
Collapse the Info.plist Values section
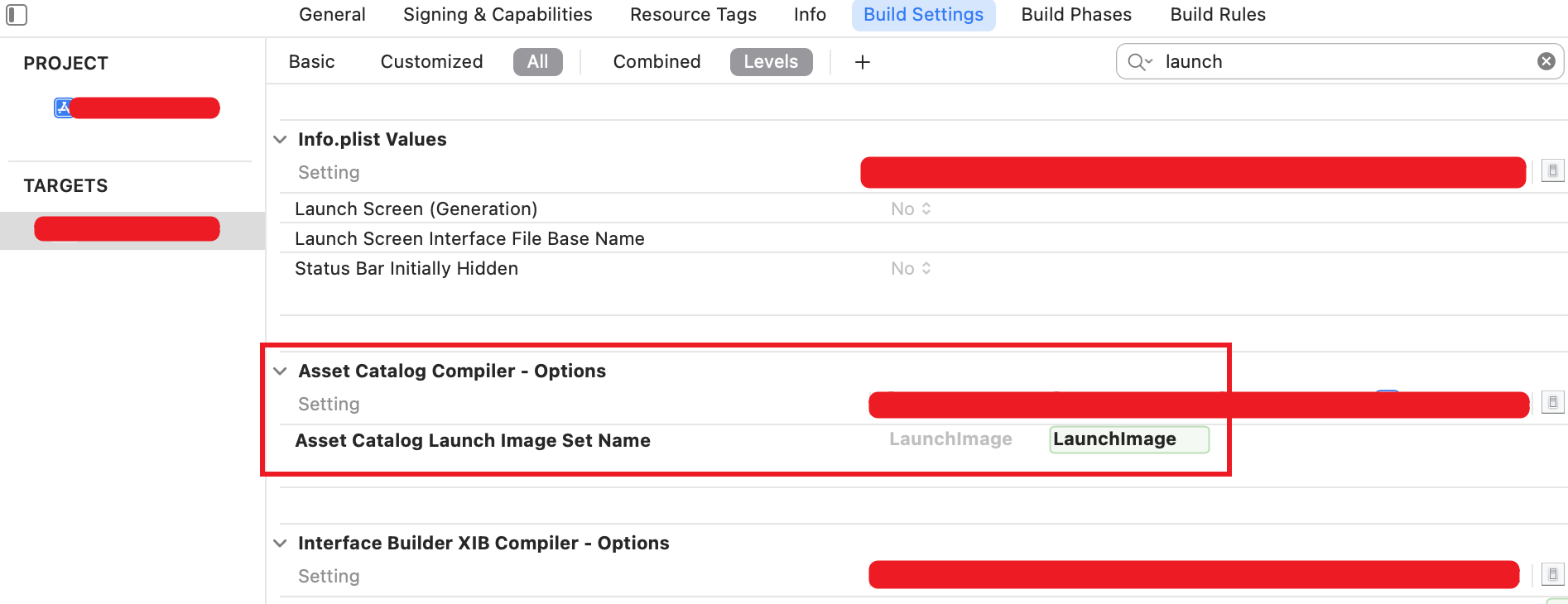pos(281,140)
